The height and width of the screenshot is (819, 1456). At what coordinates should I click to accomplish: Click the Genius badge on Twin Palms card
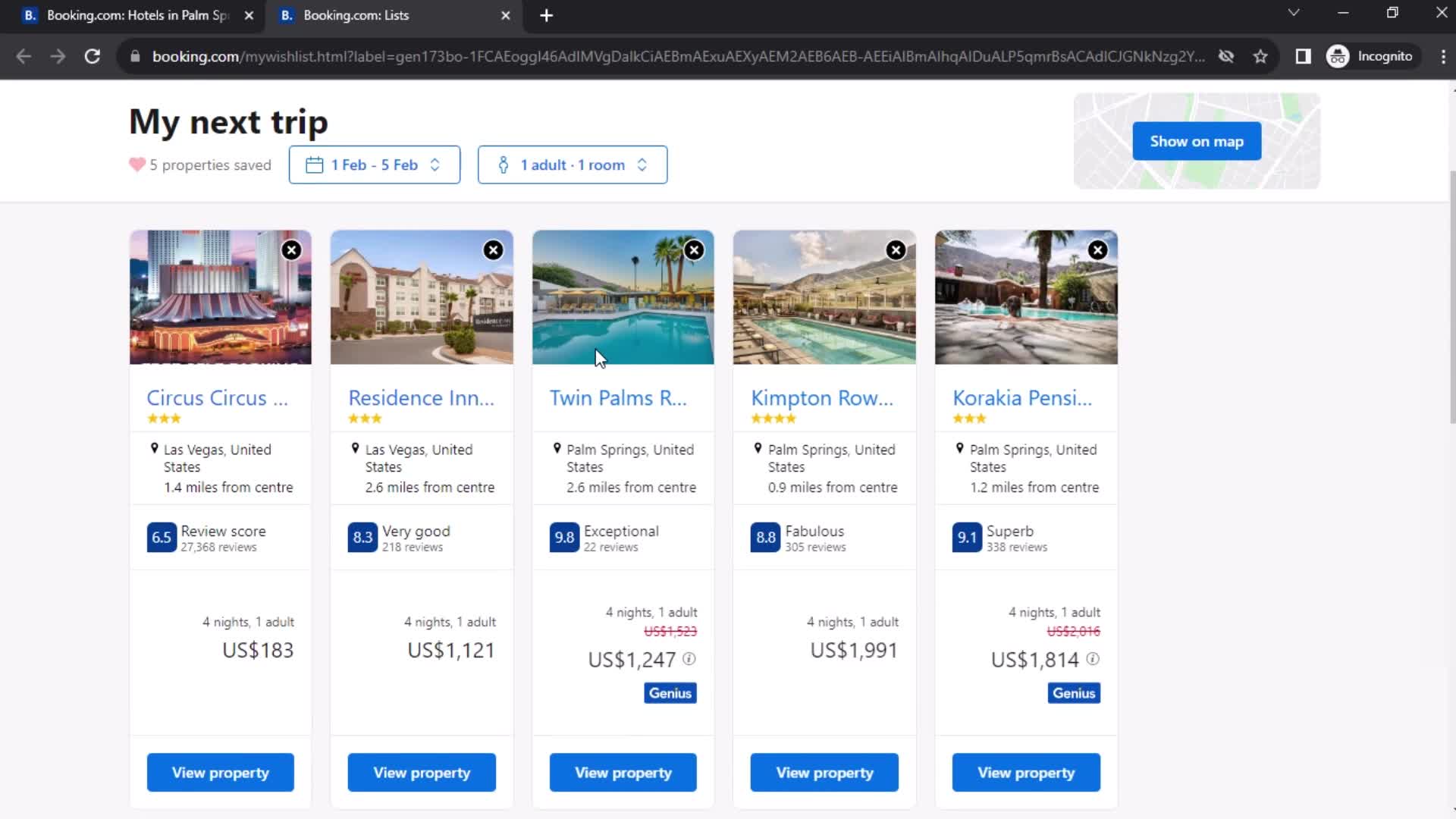tap(670, 693)
